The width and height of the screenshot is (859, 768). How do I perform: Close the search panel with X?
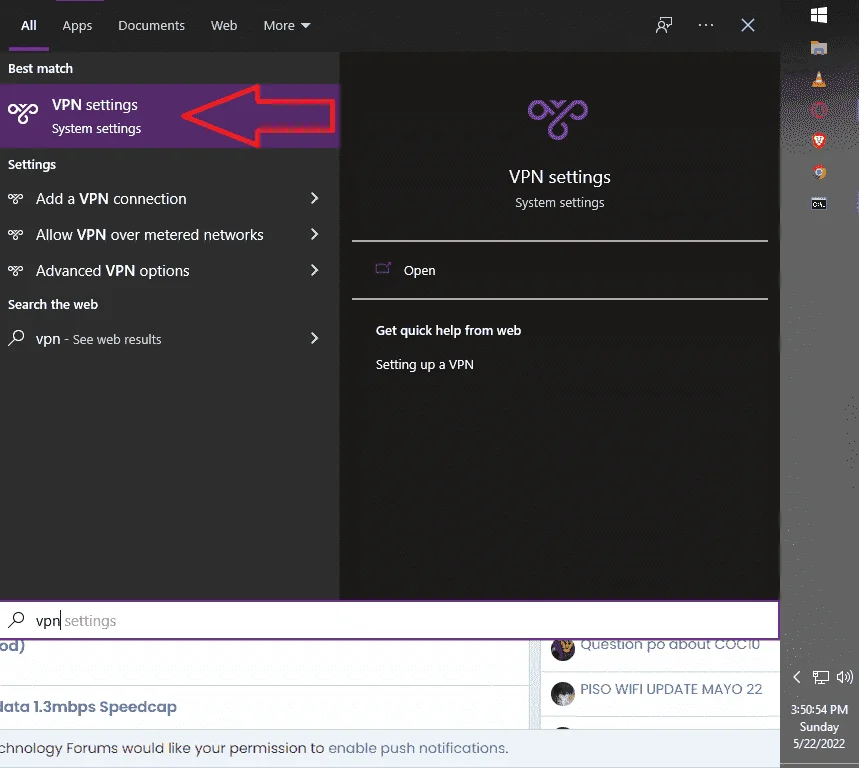tap(748, 25)
